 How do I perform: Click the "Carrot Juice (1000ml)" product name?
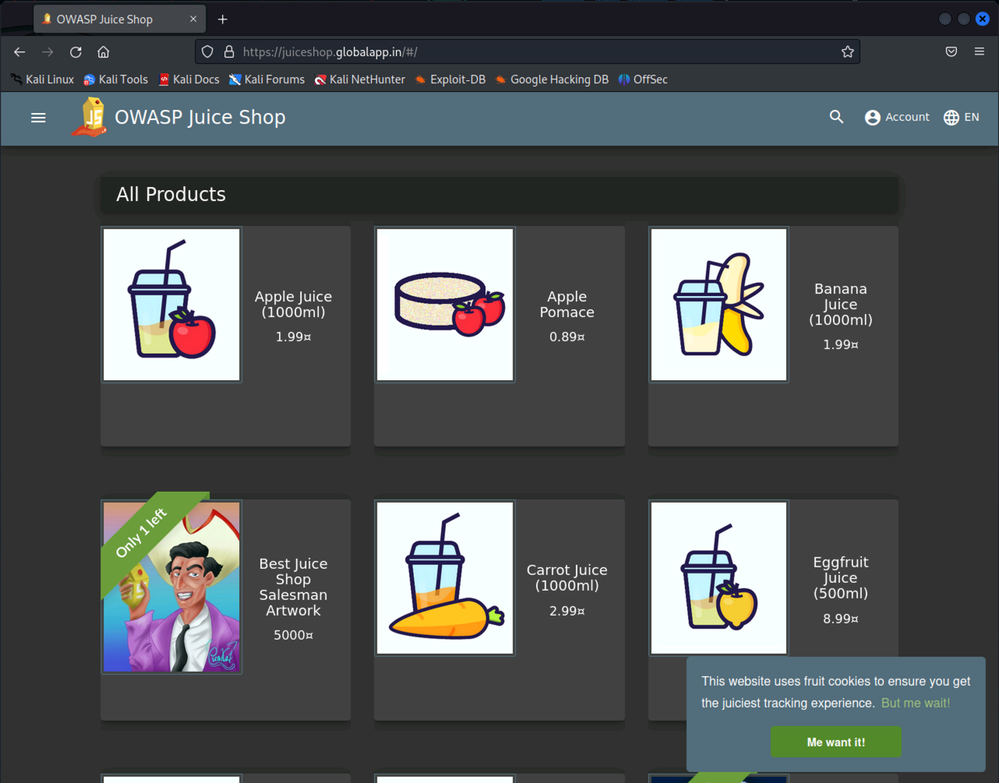pyautogui.click(x=567, y=578)
